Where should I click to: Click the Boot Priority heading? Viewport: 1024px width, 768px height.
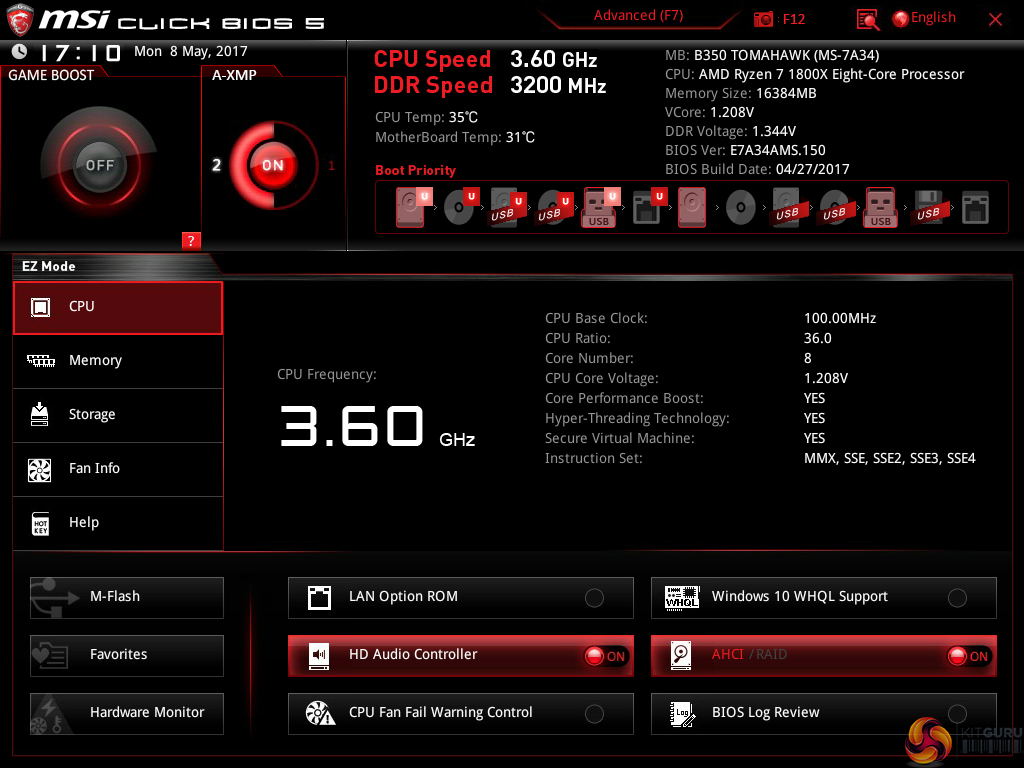[x=415, y=170]
